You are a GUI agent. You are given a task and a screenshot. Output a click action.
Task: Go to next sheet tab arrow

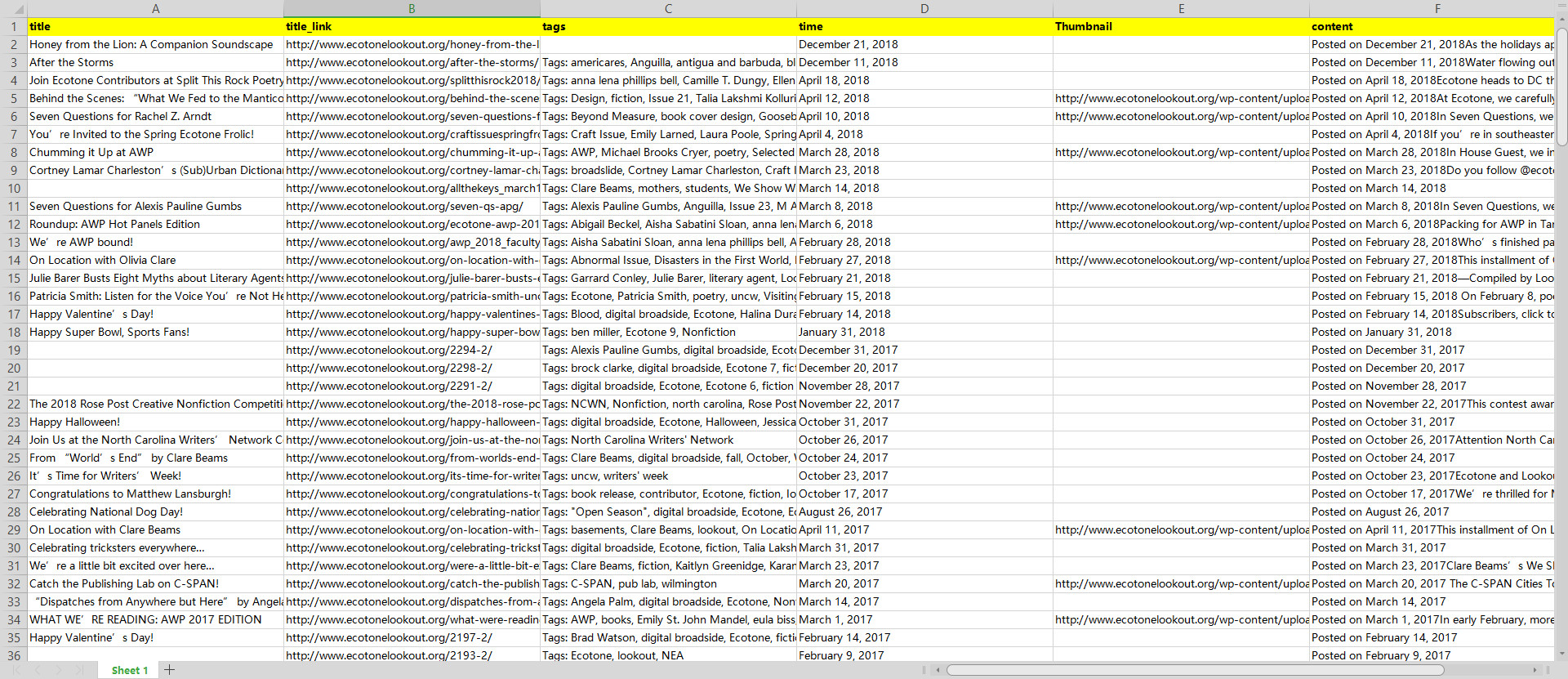58,670
